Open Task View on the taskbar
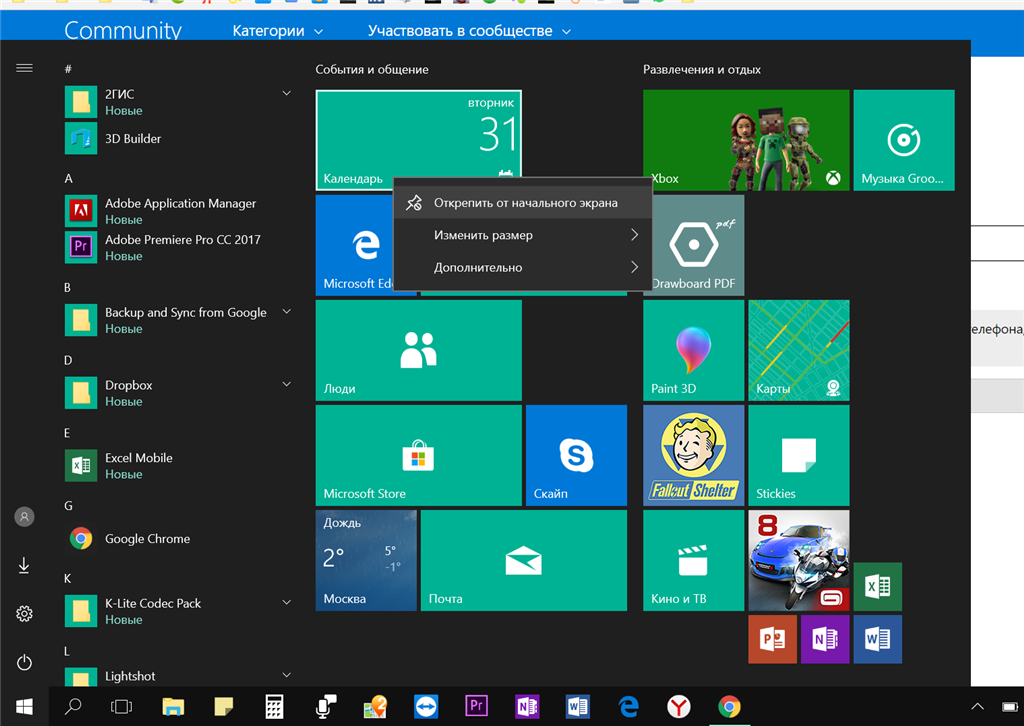The width and height of the screenshot is (1024, 726). [x=121, y=706]
